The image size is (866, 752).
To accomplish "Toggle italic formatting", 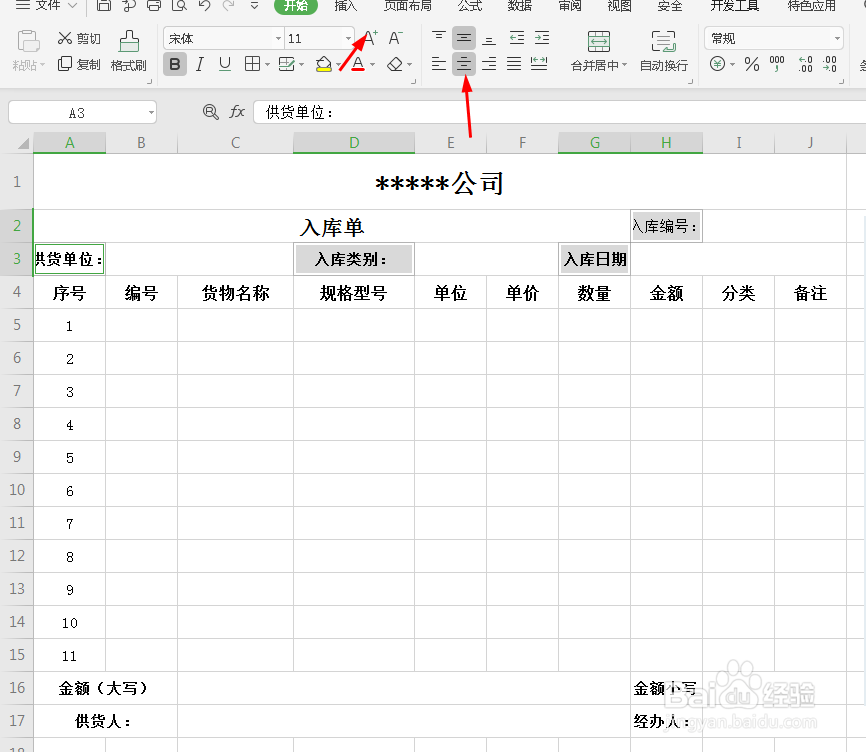I will (x=199, y=64).
